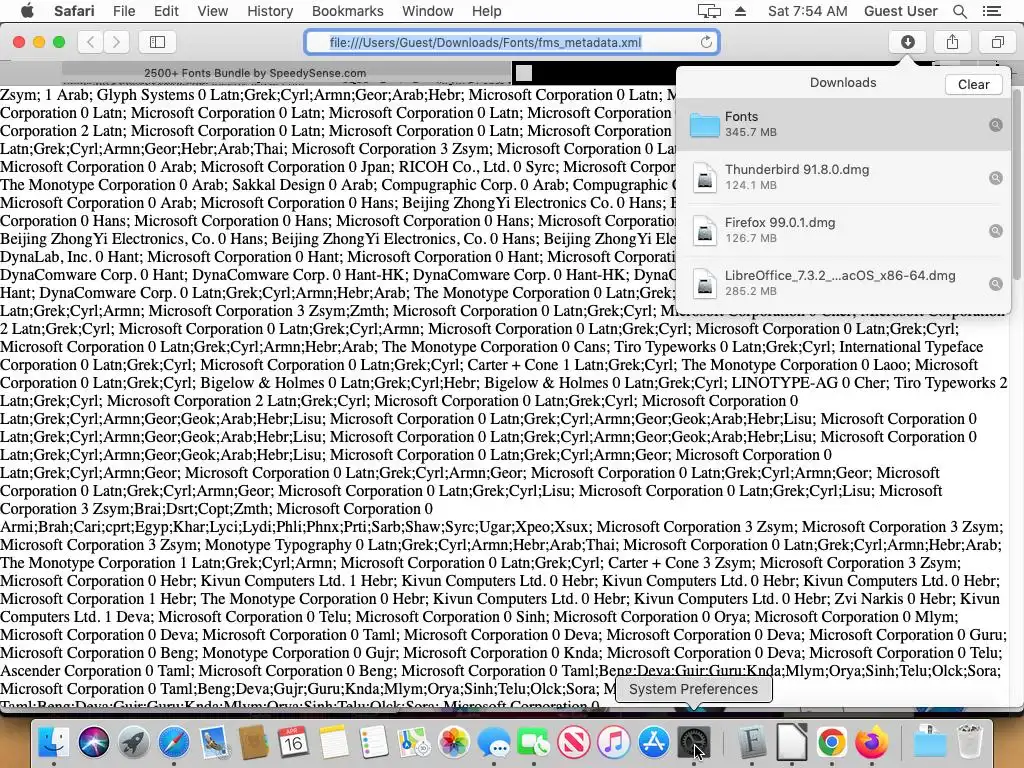Open the Safari application menu
The height and width of the screenshot is (768, 1024).
74,11
